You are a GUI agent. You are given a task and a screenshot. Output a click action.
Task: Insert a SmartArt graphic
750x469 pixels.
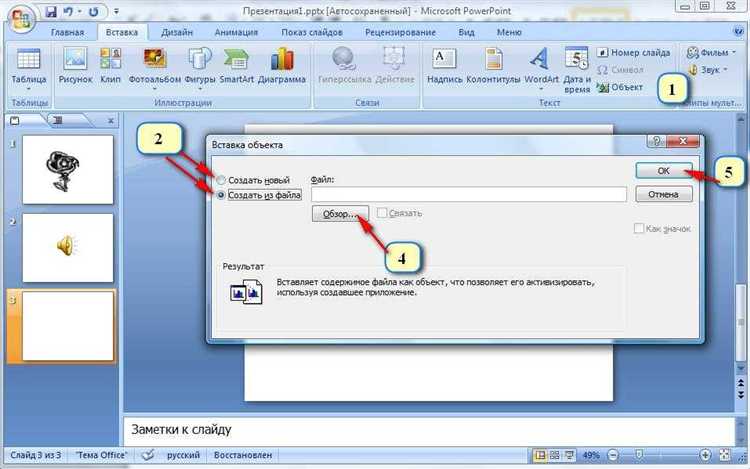pos(236,67)
